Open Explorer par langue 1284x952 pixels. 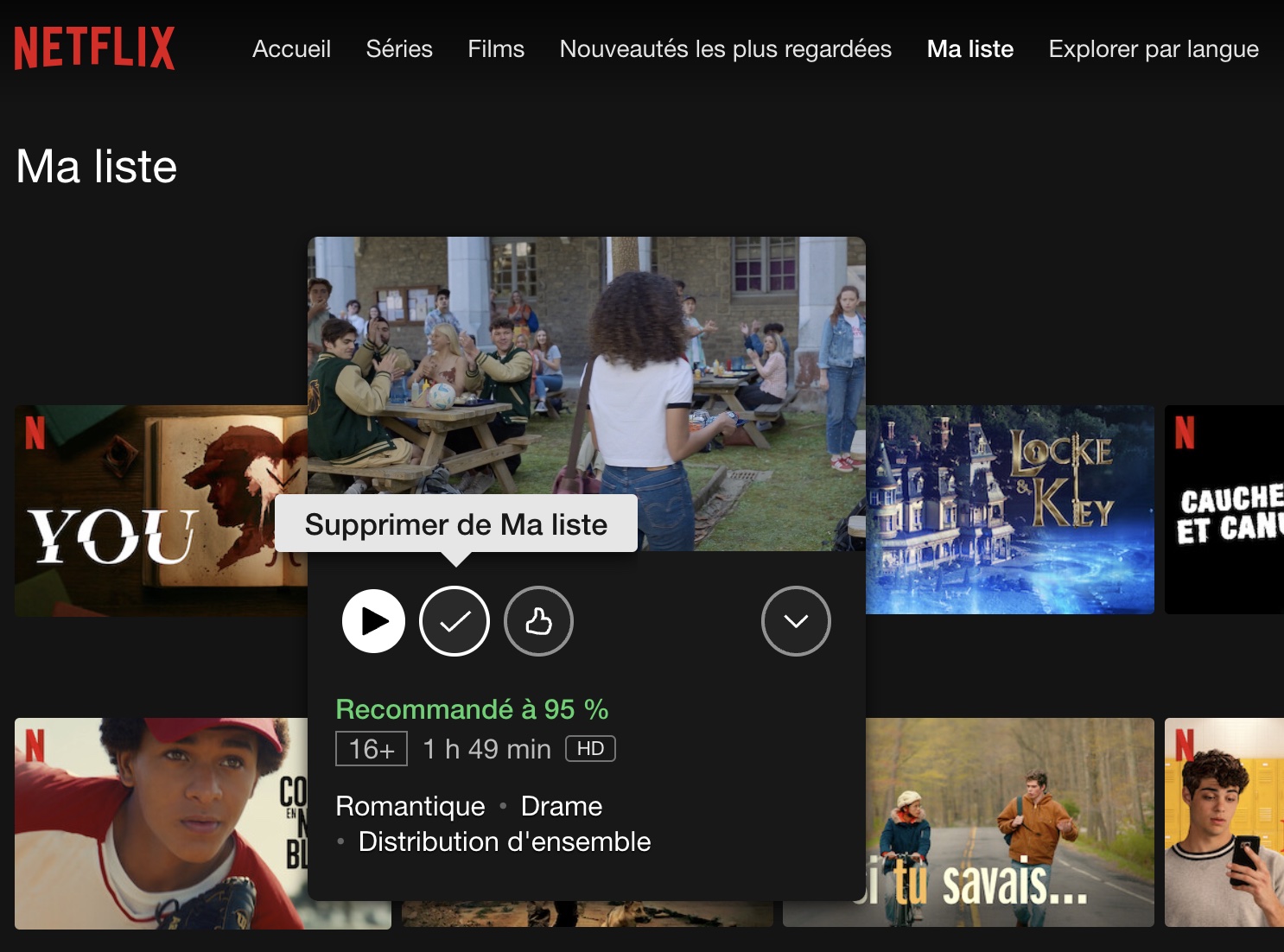point(1153,49)
